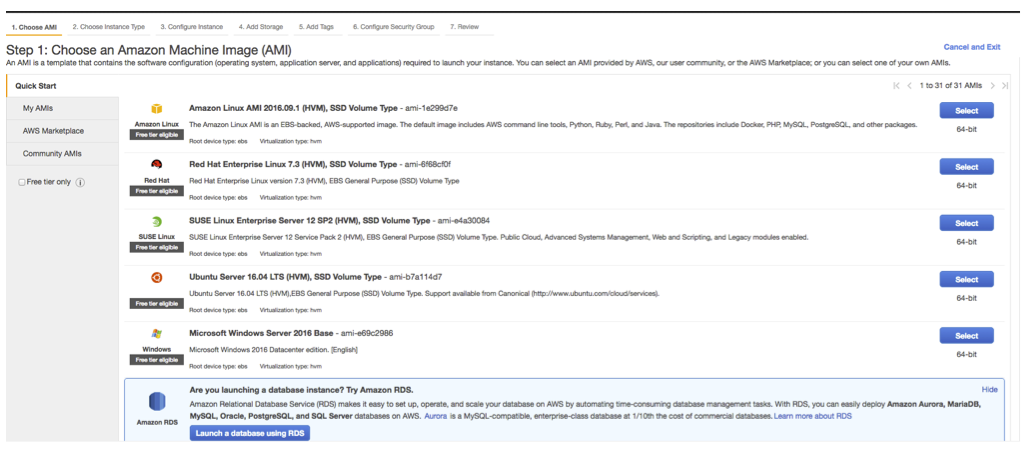Click the Amazon Linux logo icon
Image resolution: width=1027 pixels, height=453 pixels.
tap(157, 109)
